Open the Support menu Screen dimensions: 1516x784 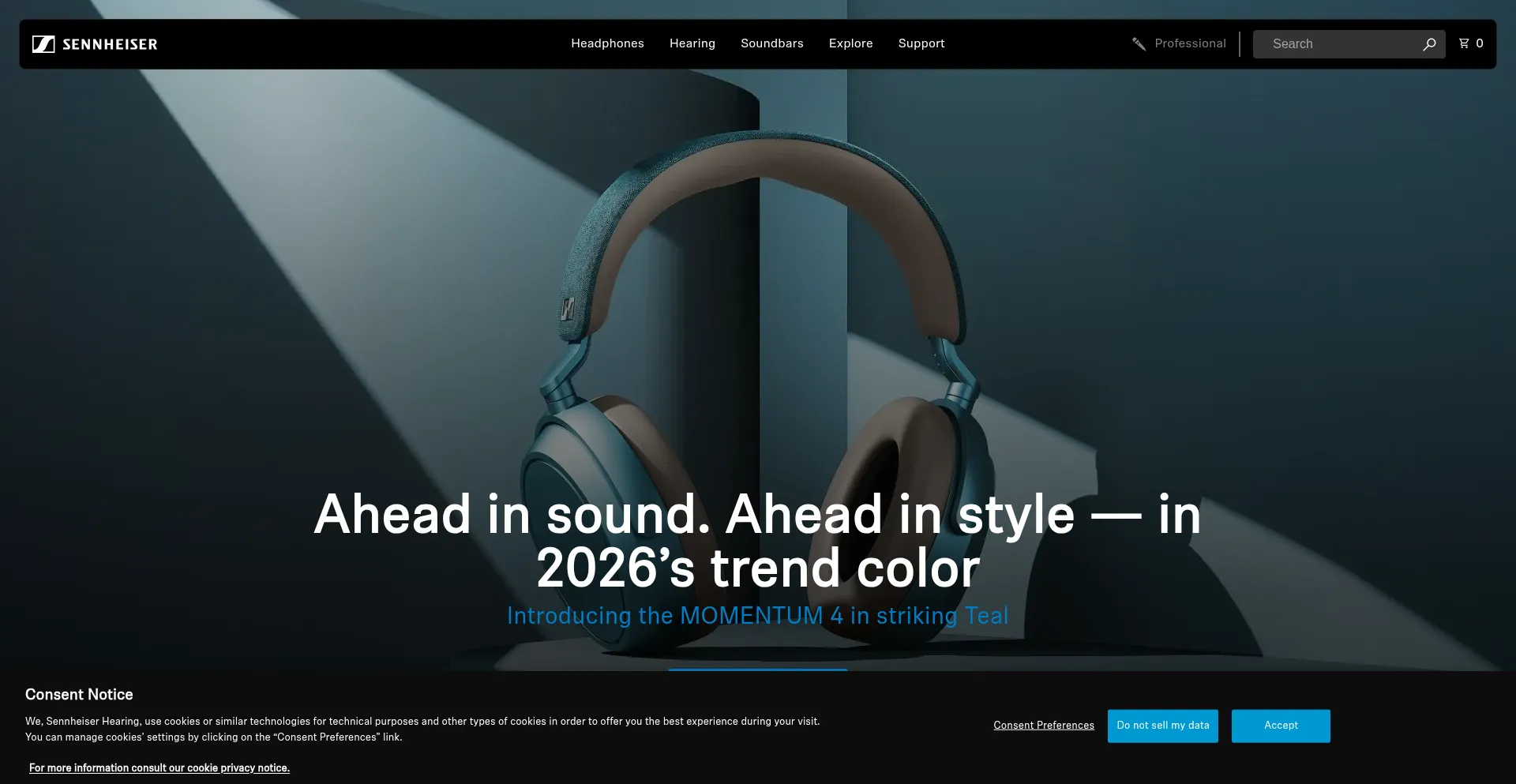click(921, 43)
